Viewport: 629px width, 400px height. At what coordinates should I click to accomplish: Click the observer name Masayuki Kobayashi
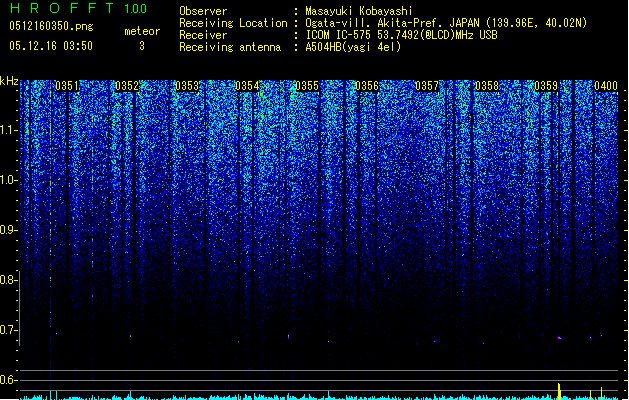click(358, 11)
